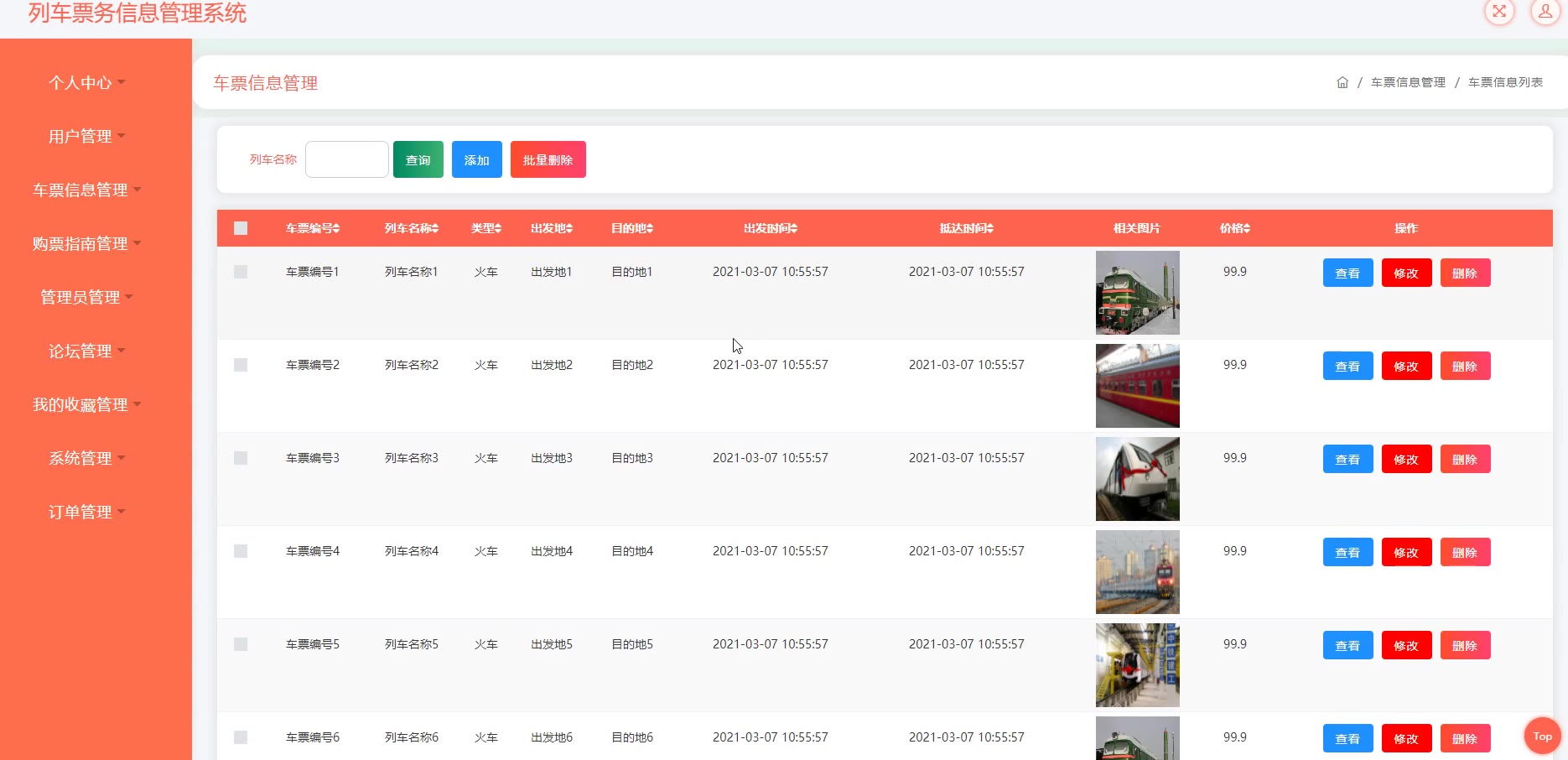Click the green 查询 button

tap(418, 159)
